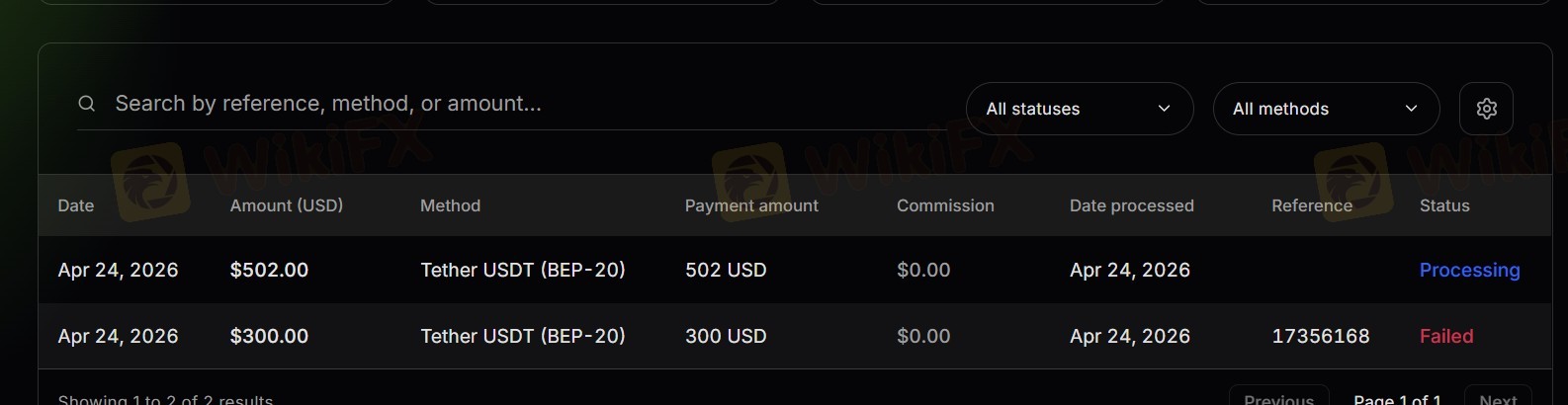
Task: Go to the Next page
Action: 1498,398
